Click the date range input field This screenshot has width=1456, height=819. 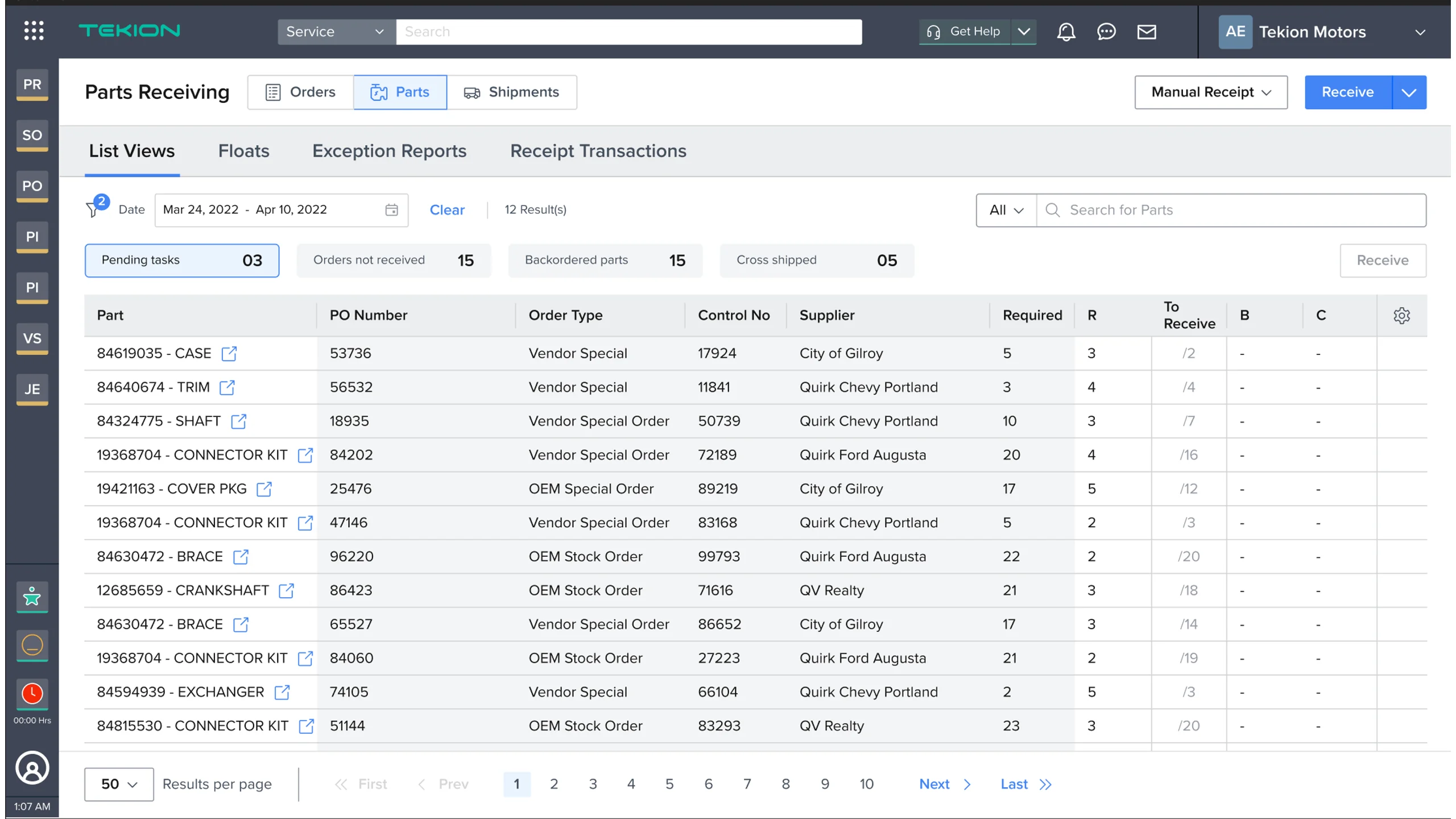tap(282, 210)
